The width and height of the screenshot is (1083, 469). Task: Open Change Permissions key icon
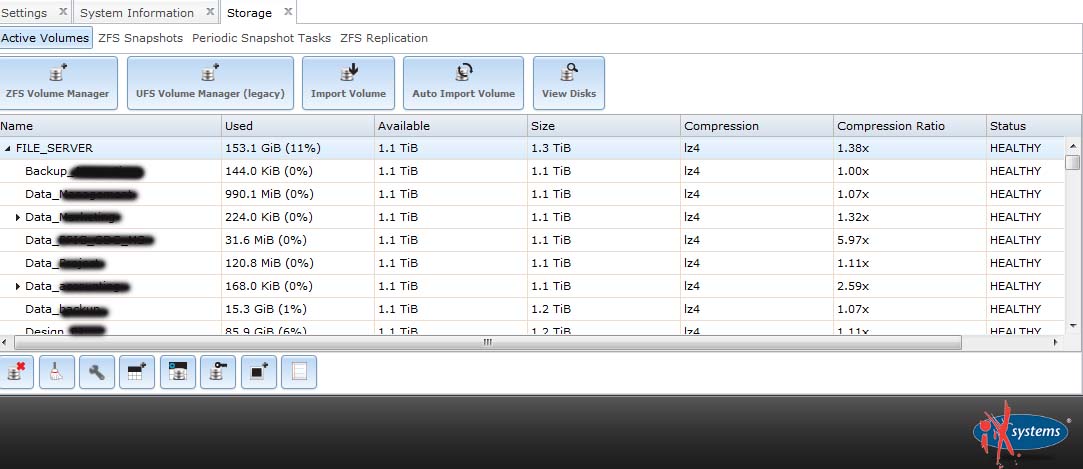click(218, 372)
